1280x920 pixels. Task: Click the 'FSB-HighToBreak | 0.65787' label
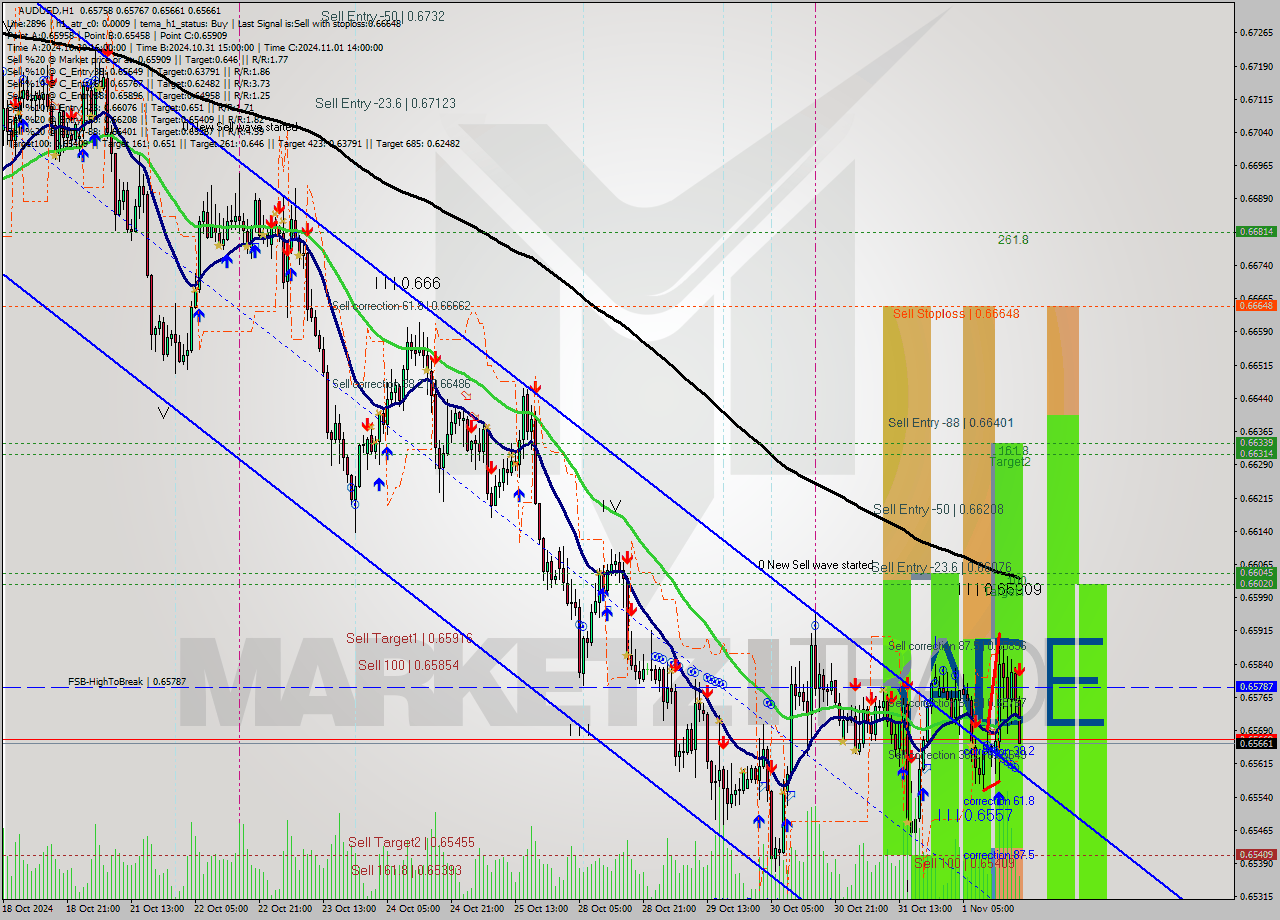[127, 682]
